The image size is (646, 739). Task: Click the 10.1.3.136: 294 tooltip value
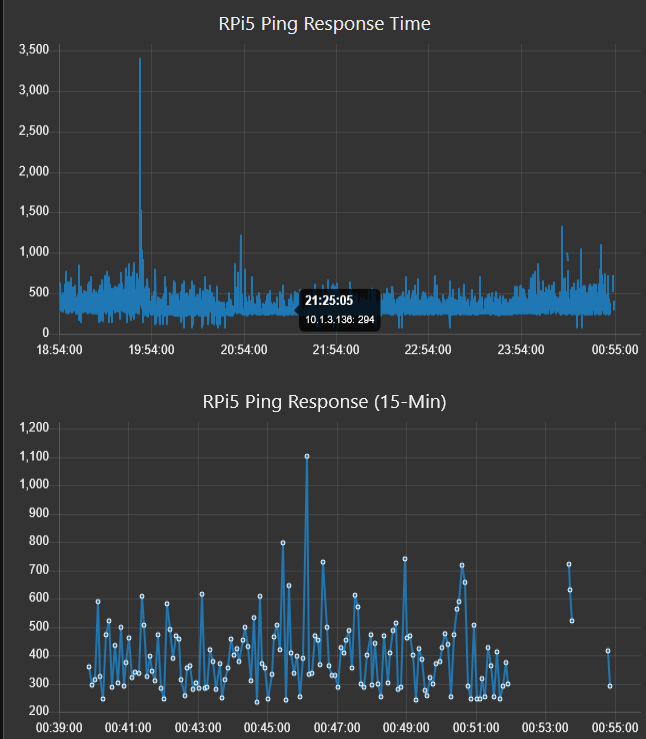tap(339, 320)
